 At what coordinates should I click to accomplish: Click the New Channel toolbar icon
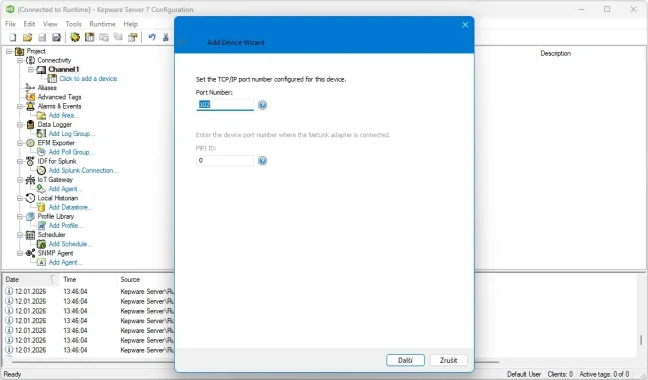coord(75,38)
